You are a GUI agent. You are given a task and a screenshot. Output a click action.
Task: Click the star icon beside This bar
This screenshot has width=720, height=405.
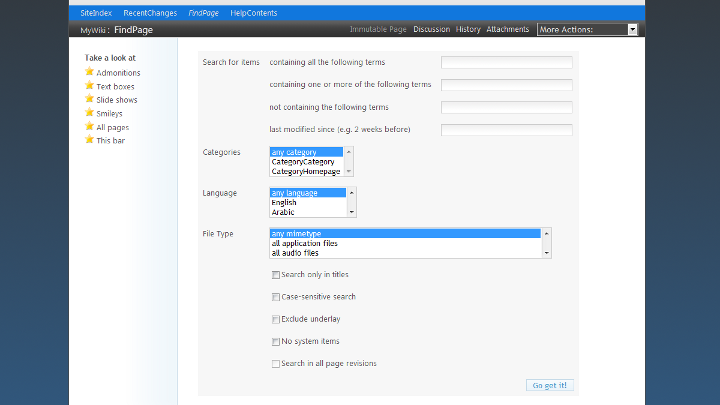pos(90,140)
